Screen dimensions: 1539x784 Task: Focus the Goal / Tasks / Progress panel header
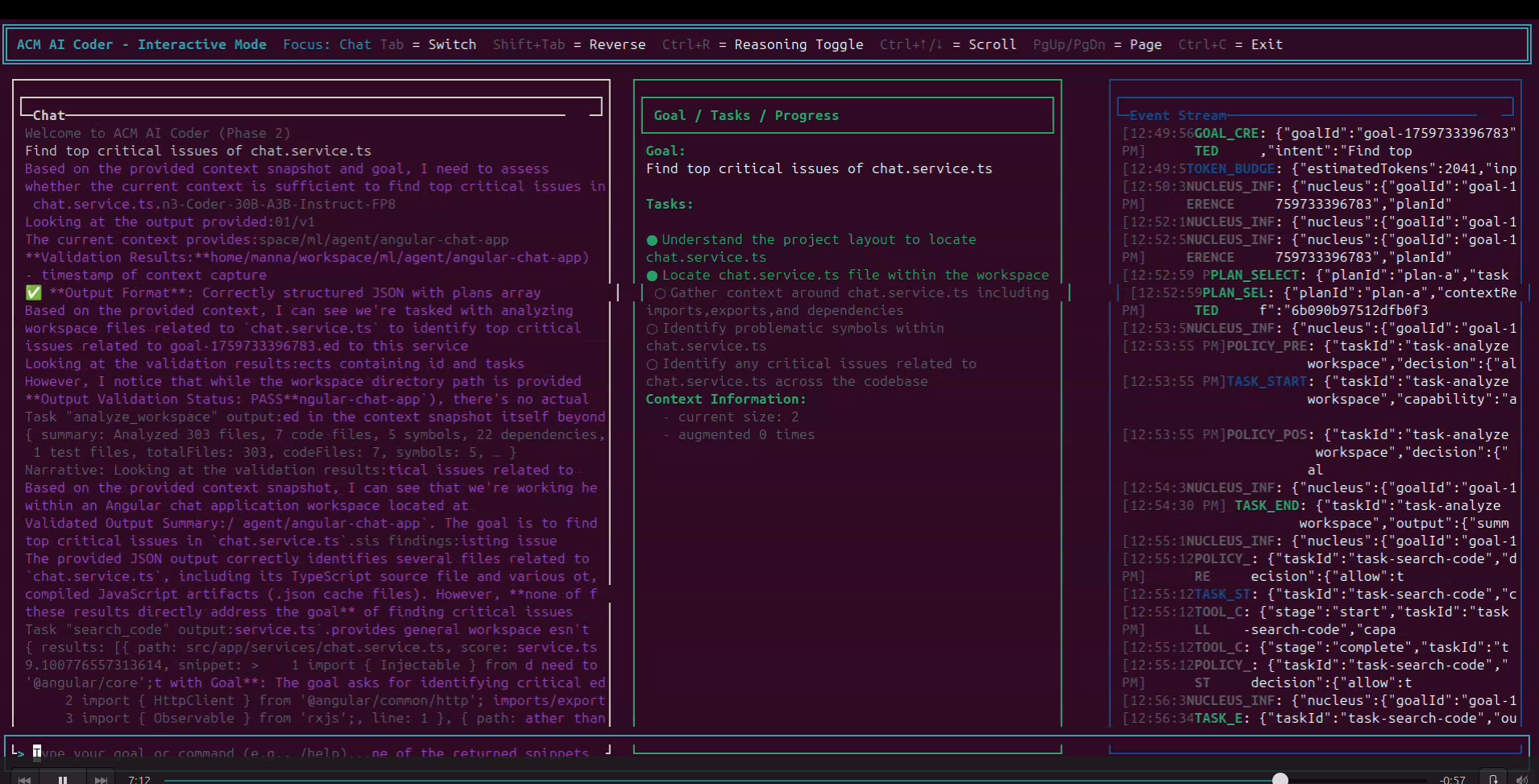coord(745,115)
